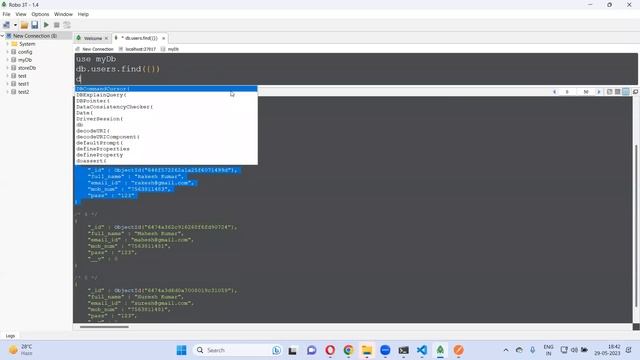Choose decodeURIComponent( autocomplete suggestion
This screenshot has height=360, width=640.
[x=166, y=137]
